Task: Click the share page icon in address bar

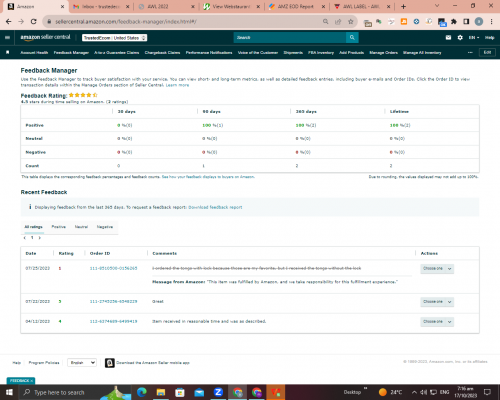Action: pos(338,21)
